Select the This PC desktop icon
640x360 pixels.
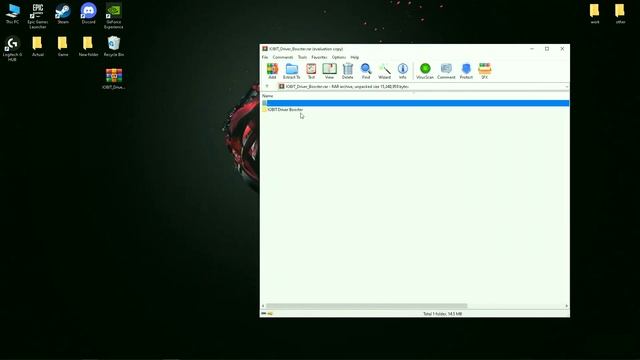click(x=12, y=14)
